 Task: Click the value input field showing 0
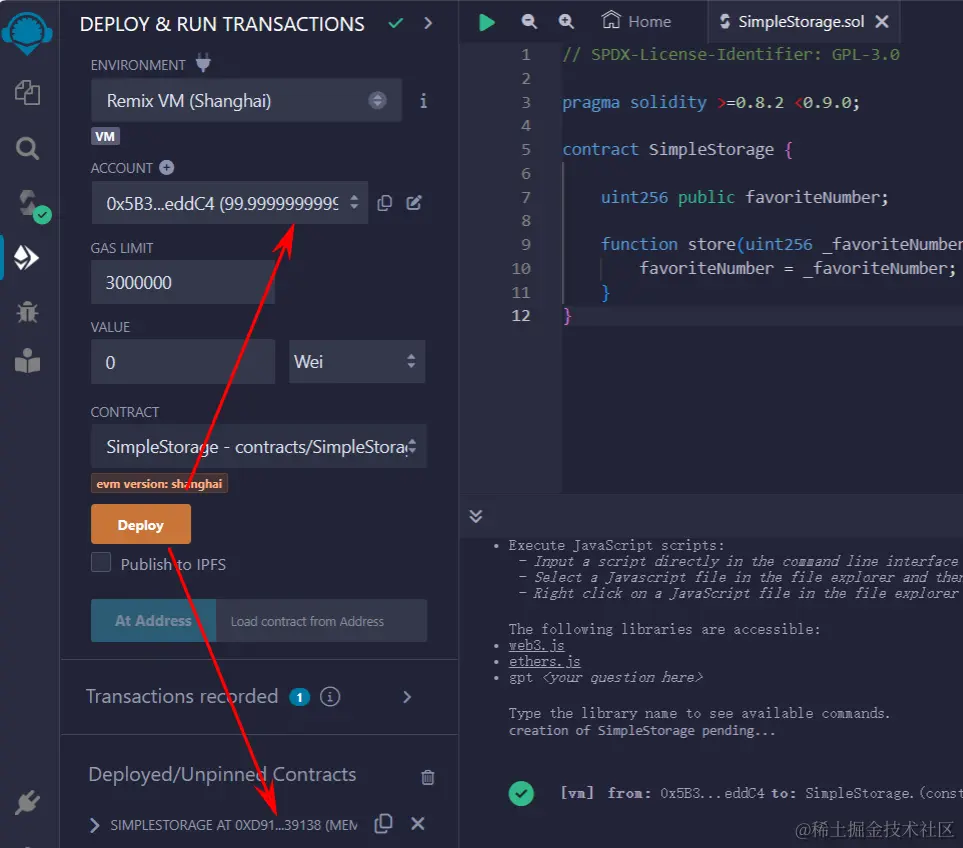[183, 362]
